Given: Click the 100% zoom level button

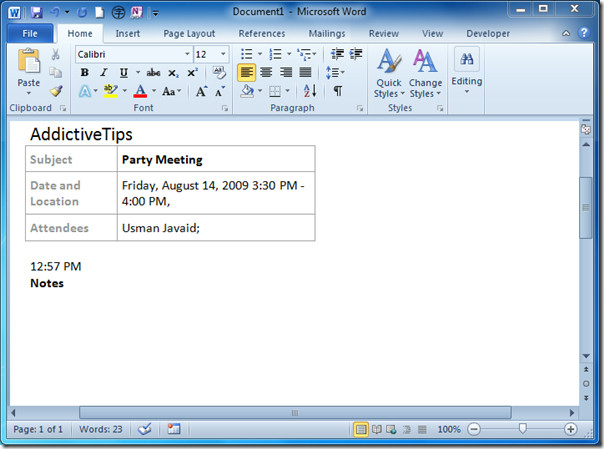Looking at the screenshot, I should (x=449, y=429).
